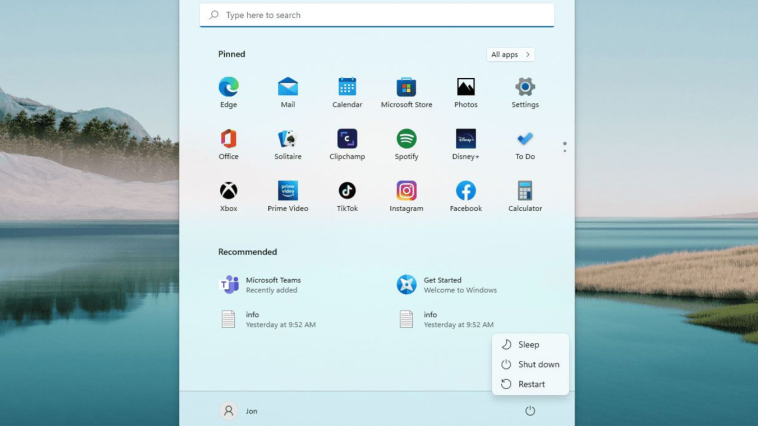Click the power button icon
The image size is (758, 426).
click(x=530, y=411)
